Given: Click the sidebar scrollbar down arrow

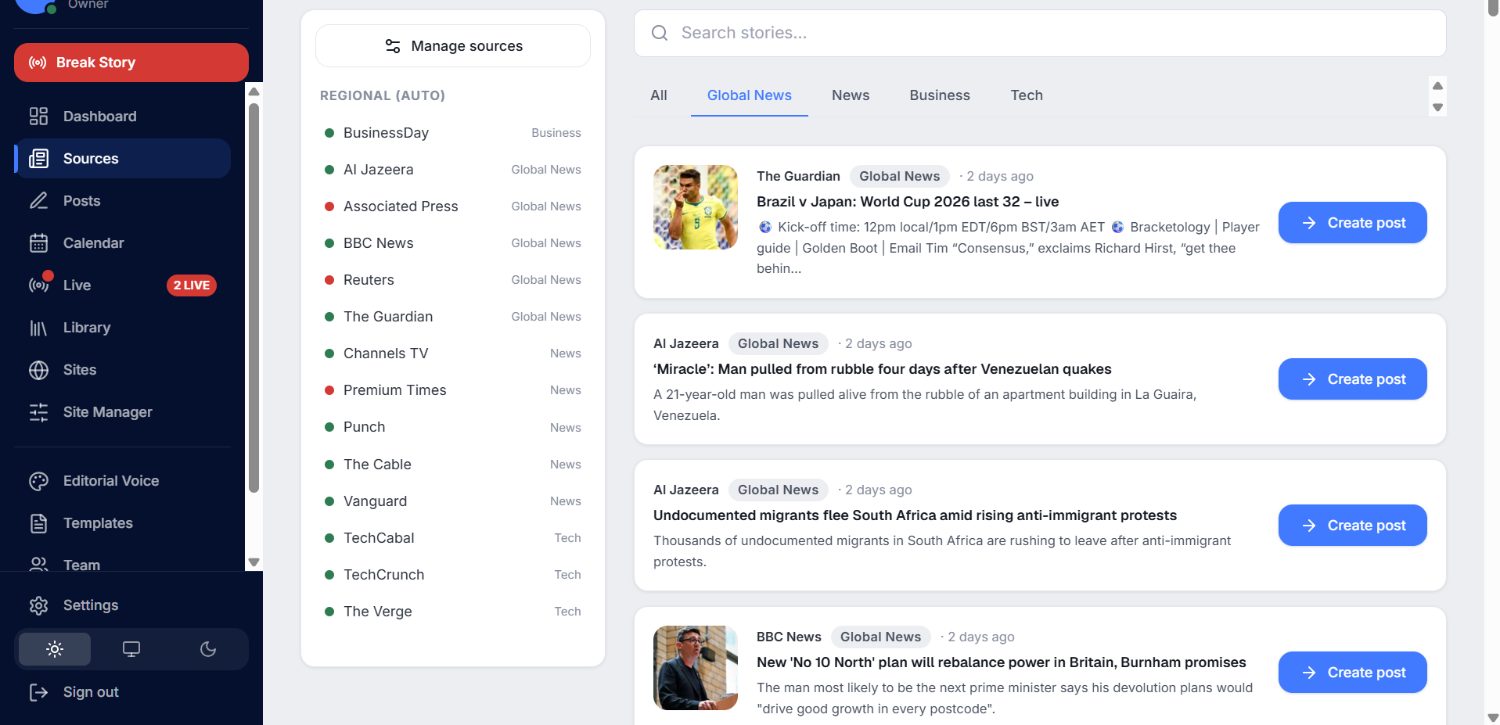Looking at the screenshot, I should pyautogui.click(x=254, y=562).
